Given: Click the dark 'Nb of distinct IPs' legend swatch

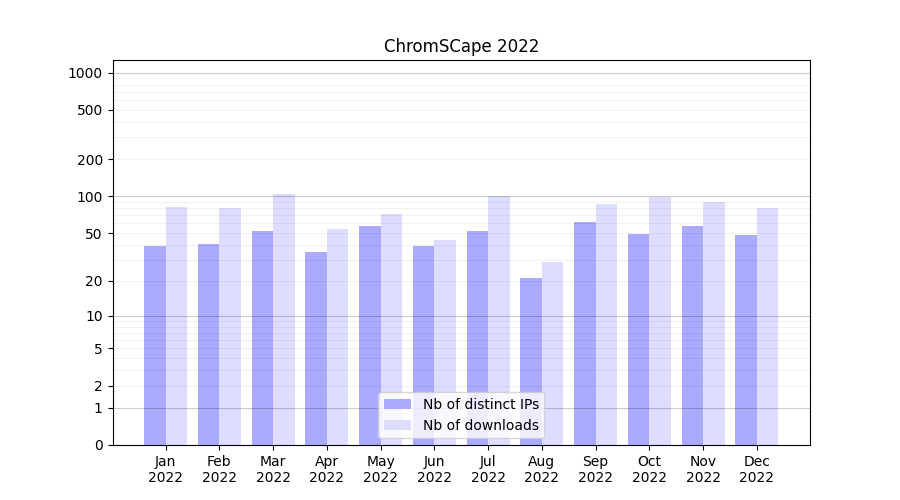Looking at the screenshot, I should (397, 404).
